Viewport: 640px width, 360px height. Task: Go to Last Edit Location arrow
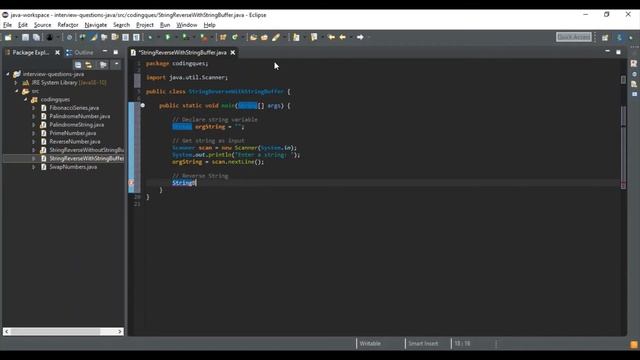point(331,38)
